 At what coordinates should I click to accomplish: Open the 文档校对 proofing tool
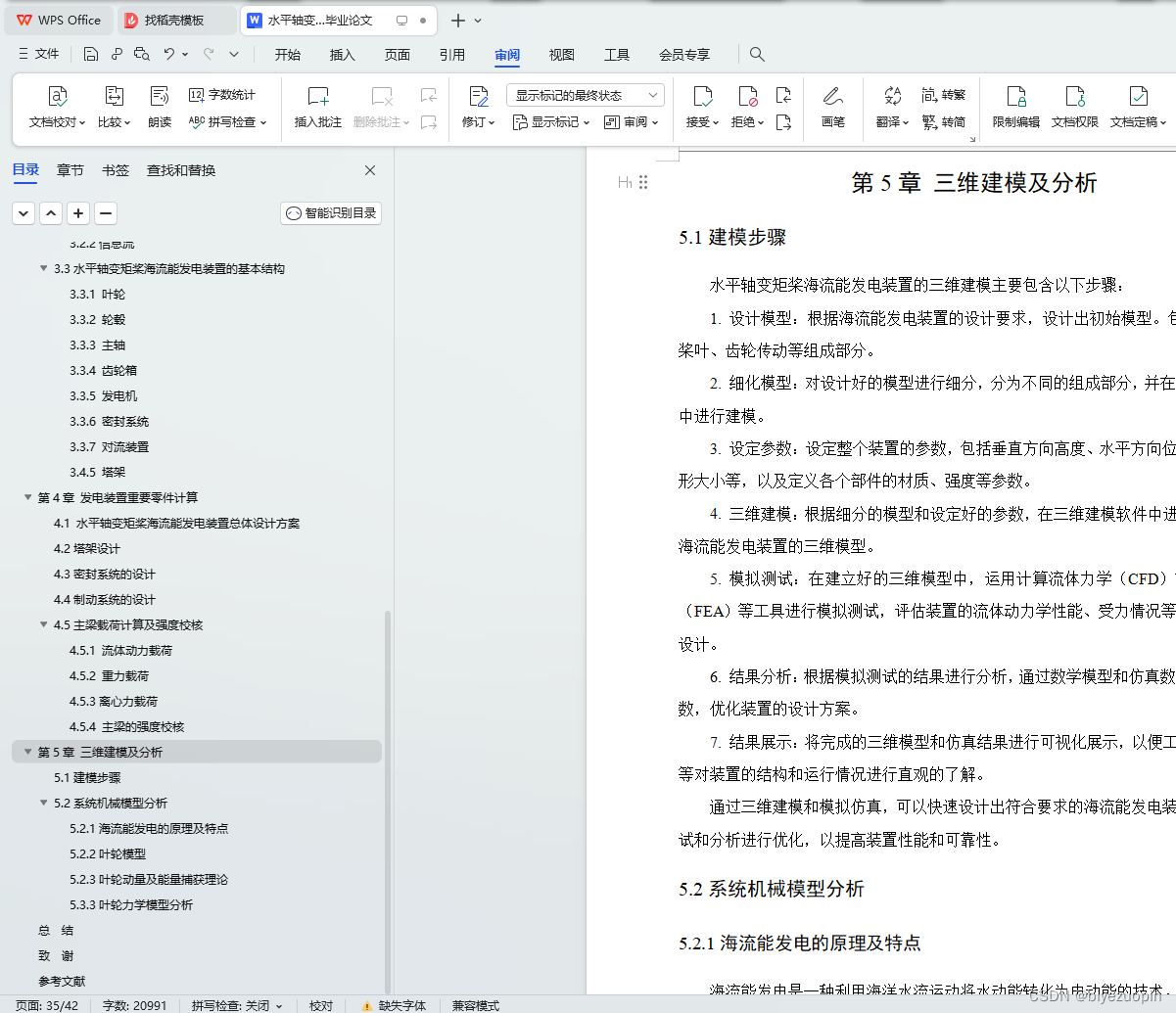pos(57,108)
